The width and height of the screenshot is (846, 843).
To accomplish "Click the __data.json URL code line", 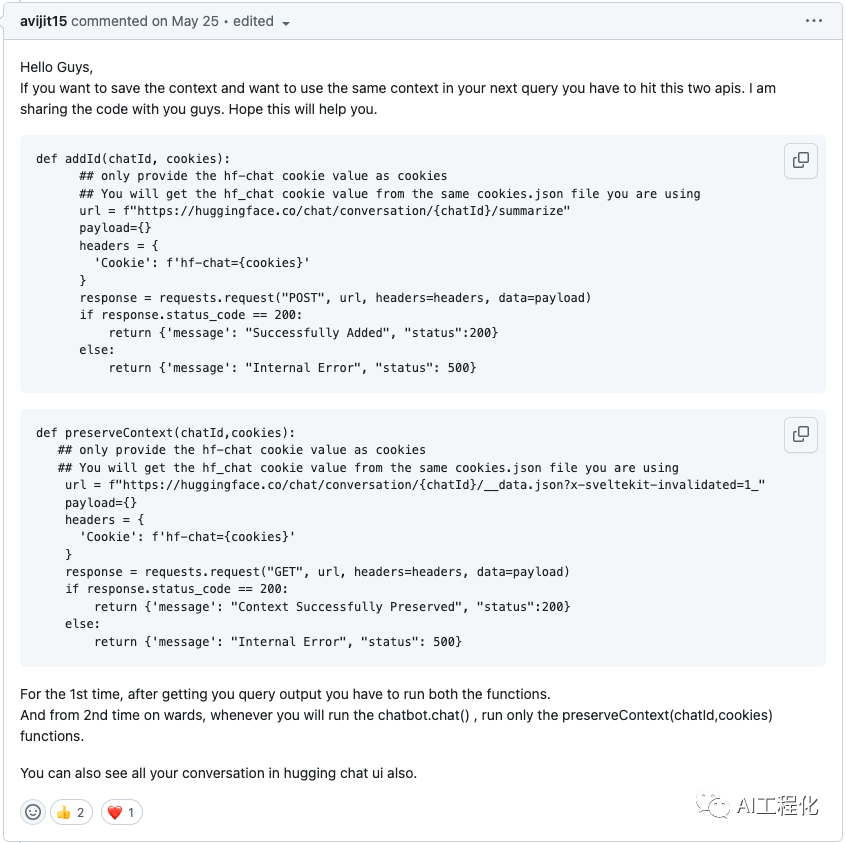I will 415,484.
